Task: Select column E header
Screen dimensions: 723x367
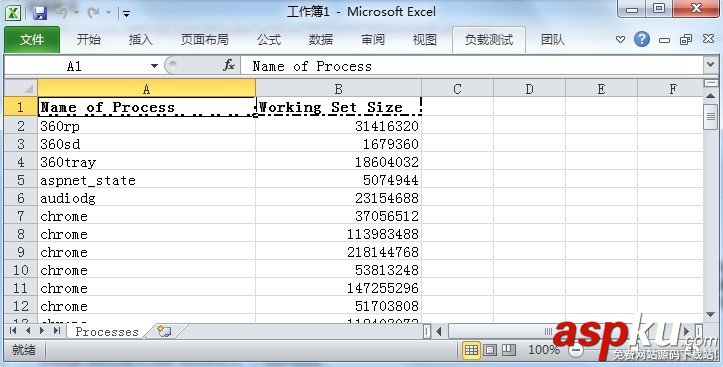Action: pos(601,89)
